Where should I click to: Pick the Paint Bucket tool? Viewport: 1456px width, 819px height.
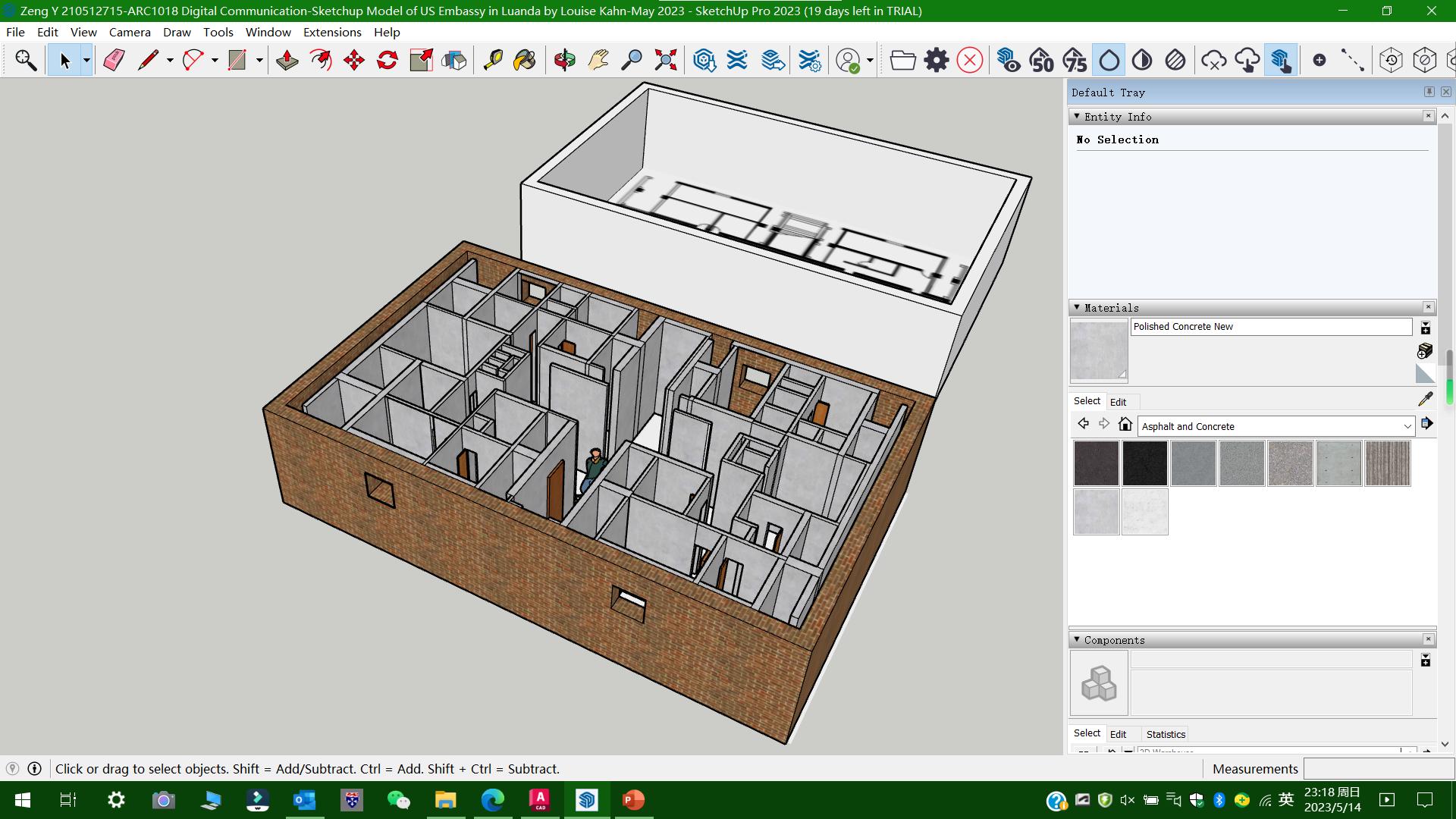(x=524, y=60)
